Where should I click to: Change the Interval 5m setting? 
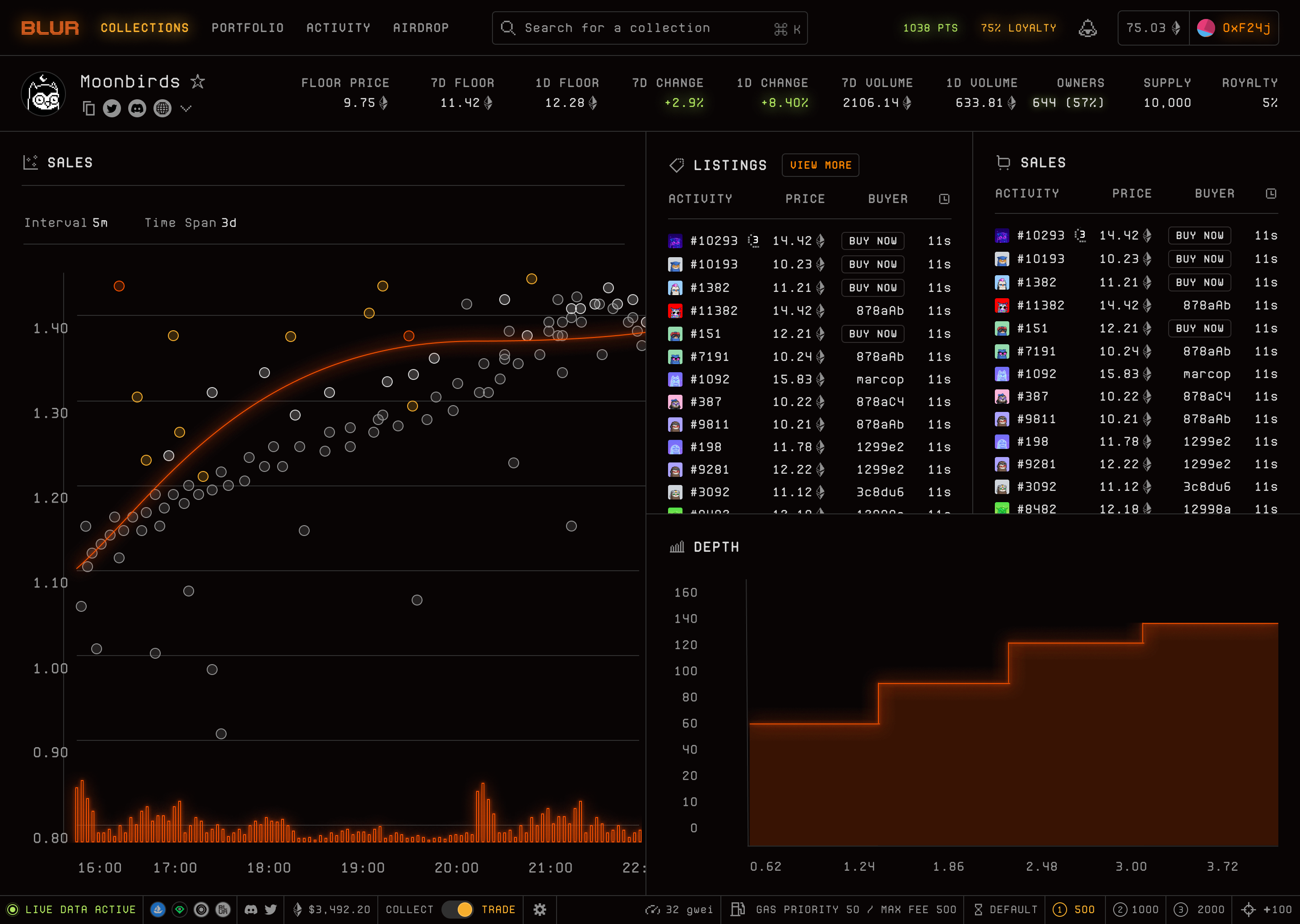(x=66, y=222)
